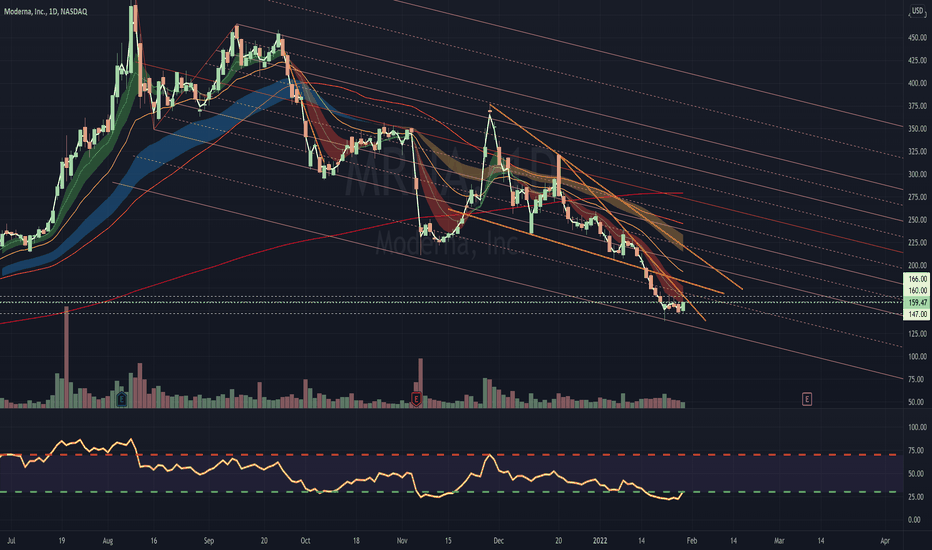
Task: Open the USD currency label
Action: point(918,11)
